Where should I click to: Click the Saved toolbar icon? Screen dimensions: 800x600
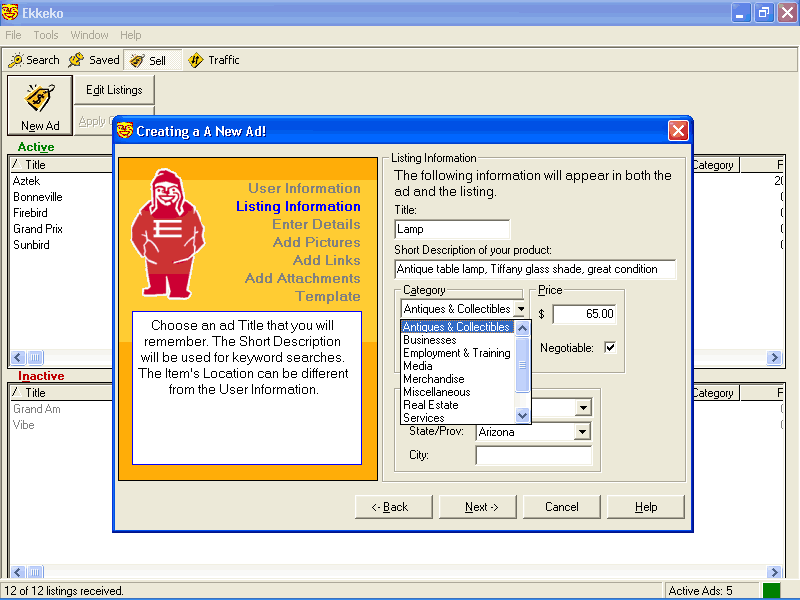tap(76, 60)
